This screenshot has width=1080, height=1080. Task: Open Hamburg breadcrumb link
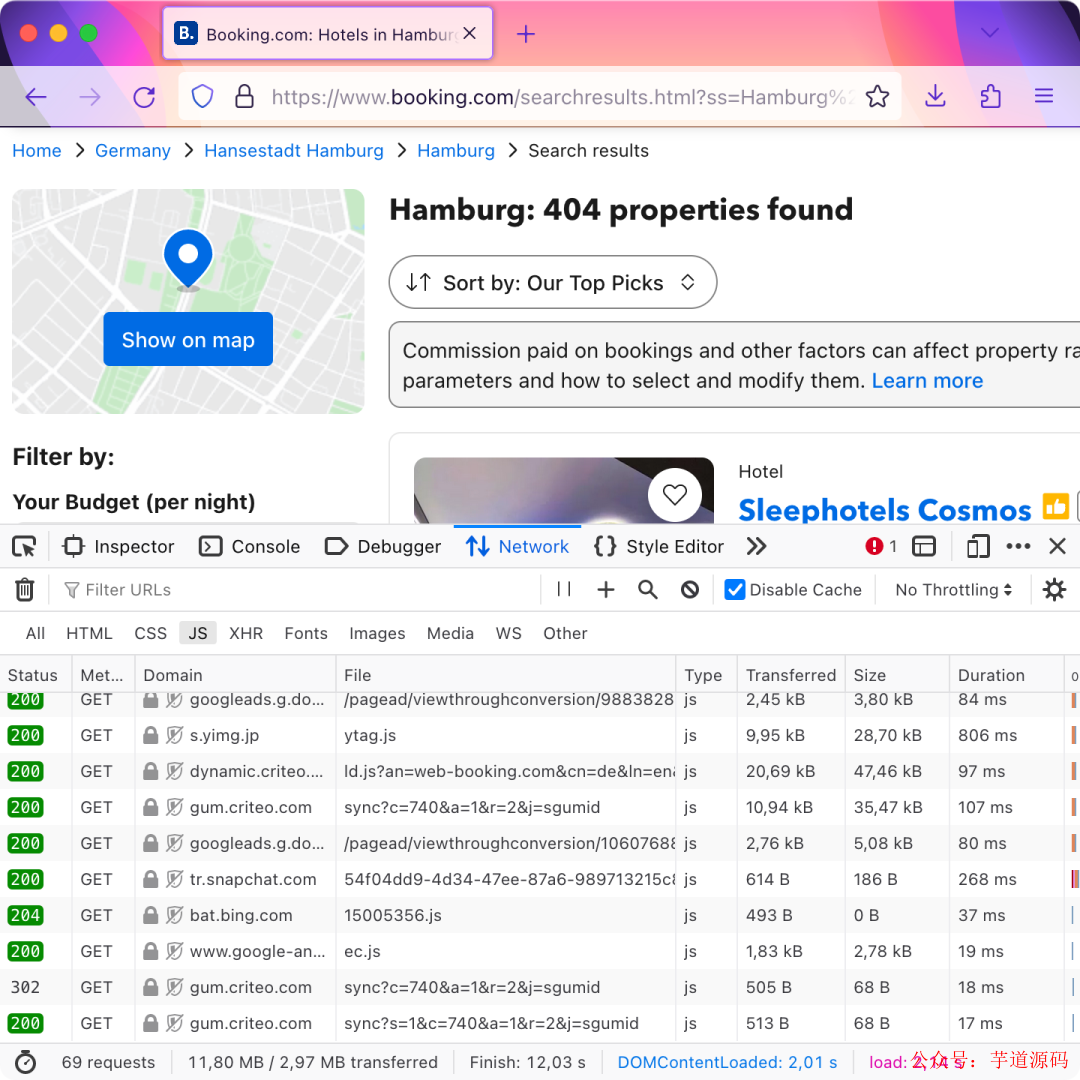point(456,151)
